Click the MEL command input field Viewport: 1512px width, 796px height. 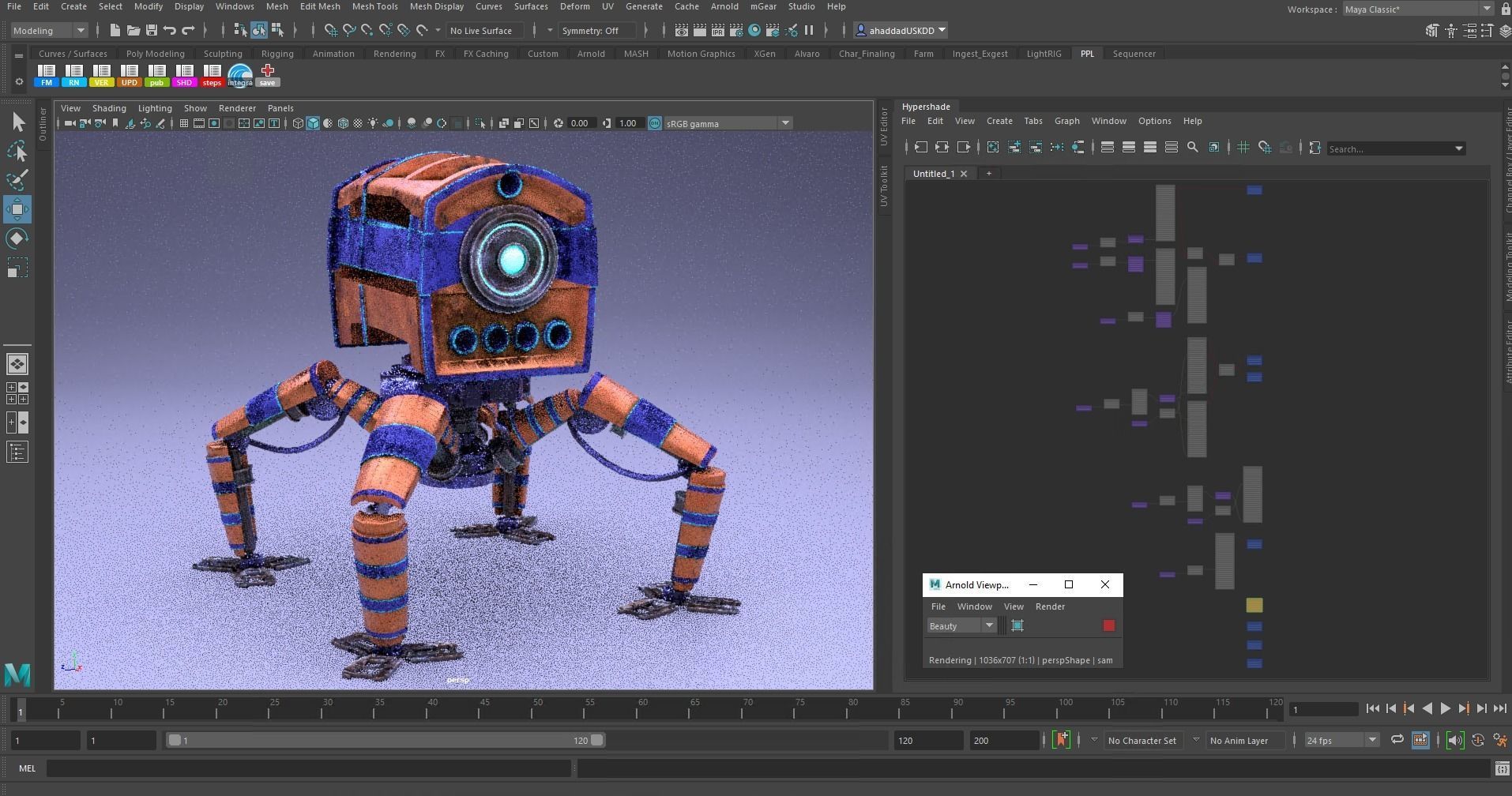(x=309, y=768)
